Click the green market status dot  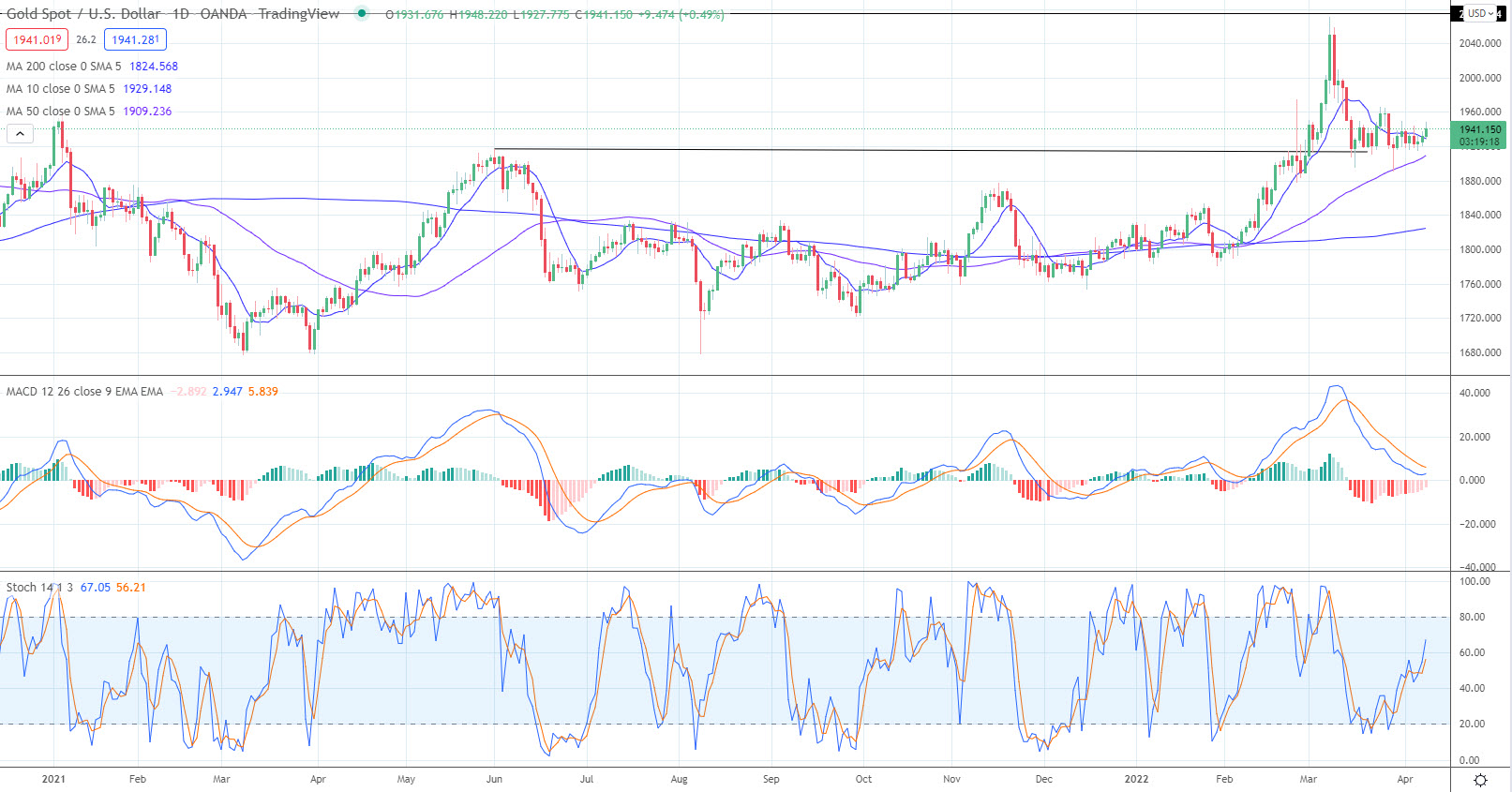(x=362, y=13)
